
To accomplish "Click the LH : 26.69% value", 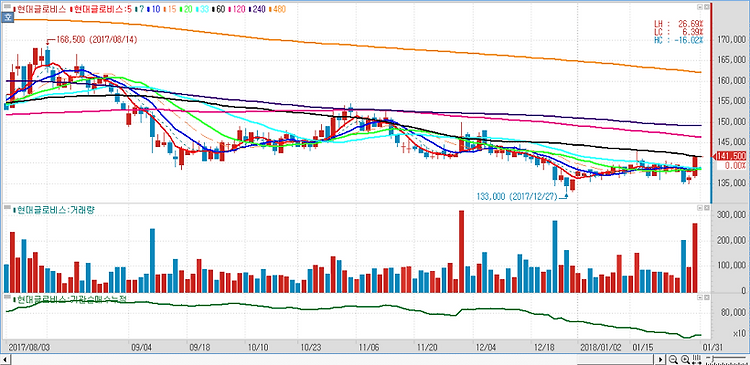I will pyautogui.click(x=678, y=23).
